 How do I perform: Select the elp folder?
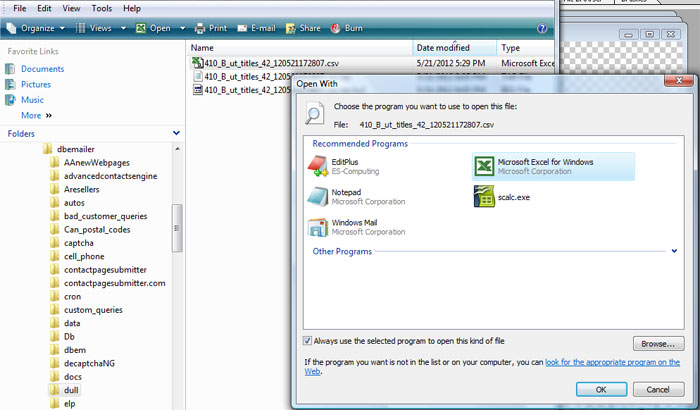[x=62, y=404]
